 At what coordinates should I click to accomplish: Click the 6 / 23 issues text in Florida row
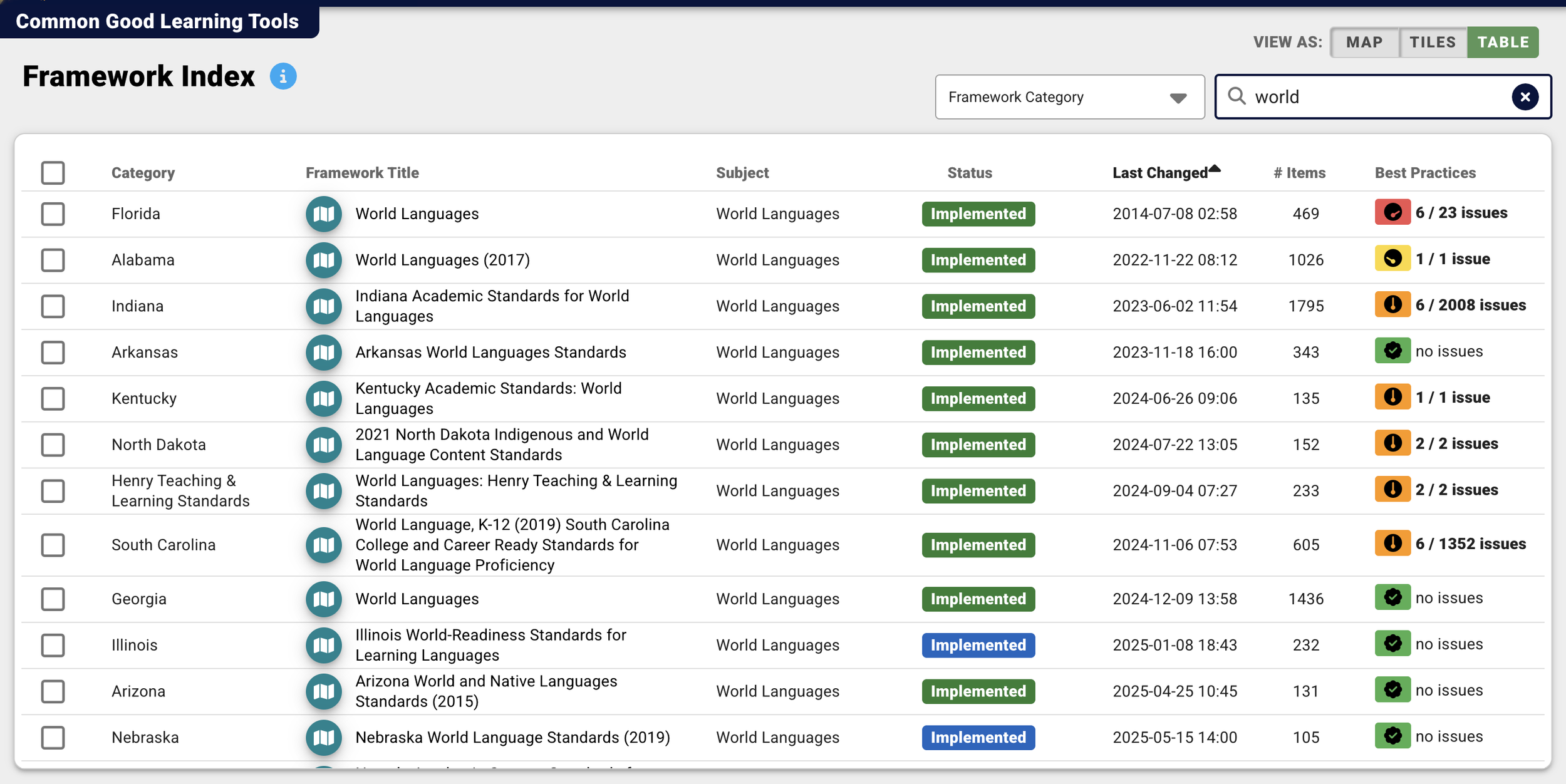pos(1461,212)
